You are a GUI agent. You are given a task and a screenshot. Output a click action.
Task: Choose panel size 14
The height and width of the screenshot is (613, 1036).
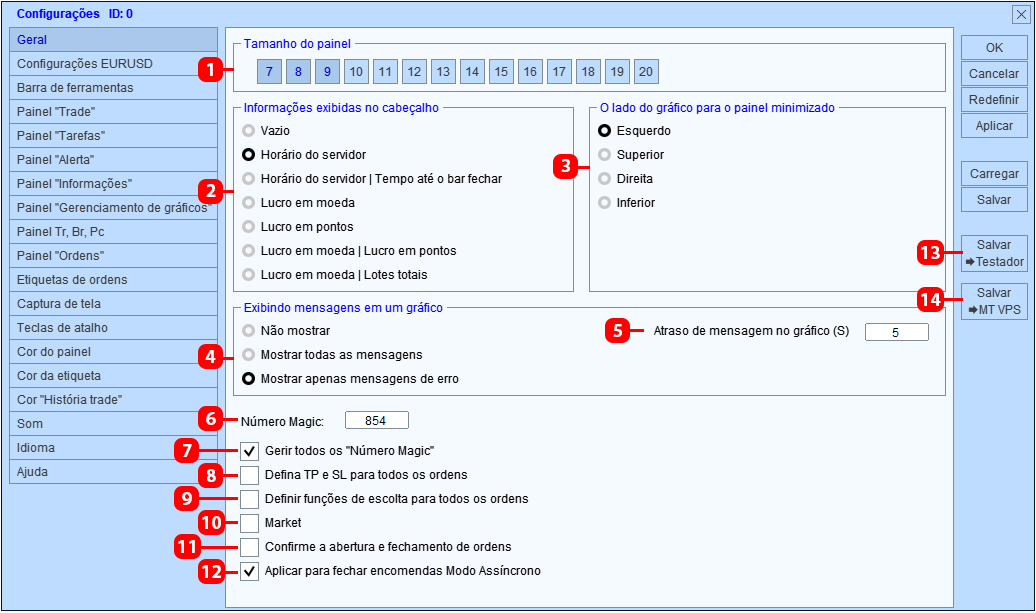tap(472, 71)
